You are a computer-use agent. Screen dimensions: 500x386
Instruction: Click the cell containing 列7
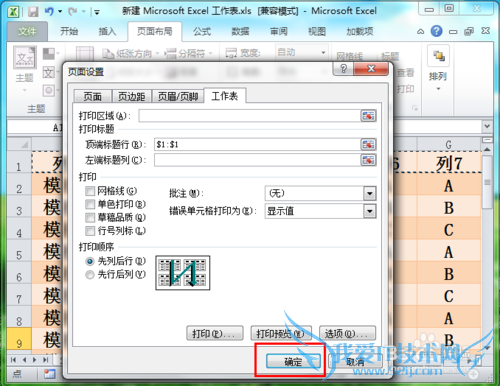(x=449, y=163)
